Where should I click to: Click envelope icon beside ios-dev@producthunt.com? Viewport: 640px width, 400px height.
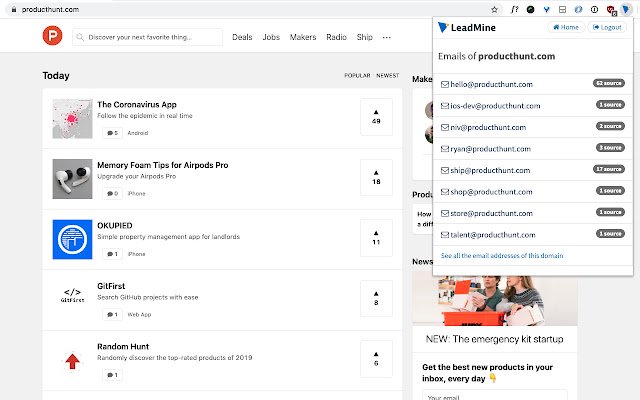click(444, 106)
